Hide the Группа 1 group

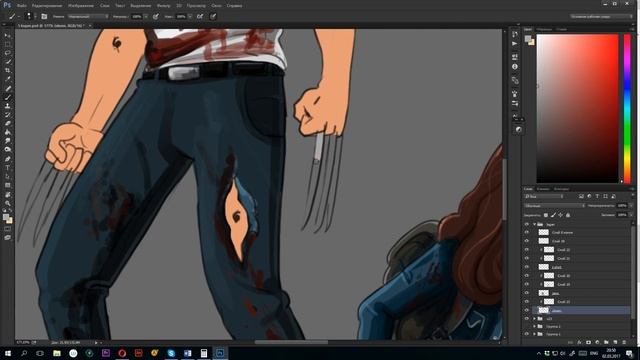(x=527, y=334)
